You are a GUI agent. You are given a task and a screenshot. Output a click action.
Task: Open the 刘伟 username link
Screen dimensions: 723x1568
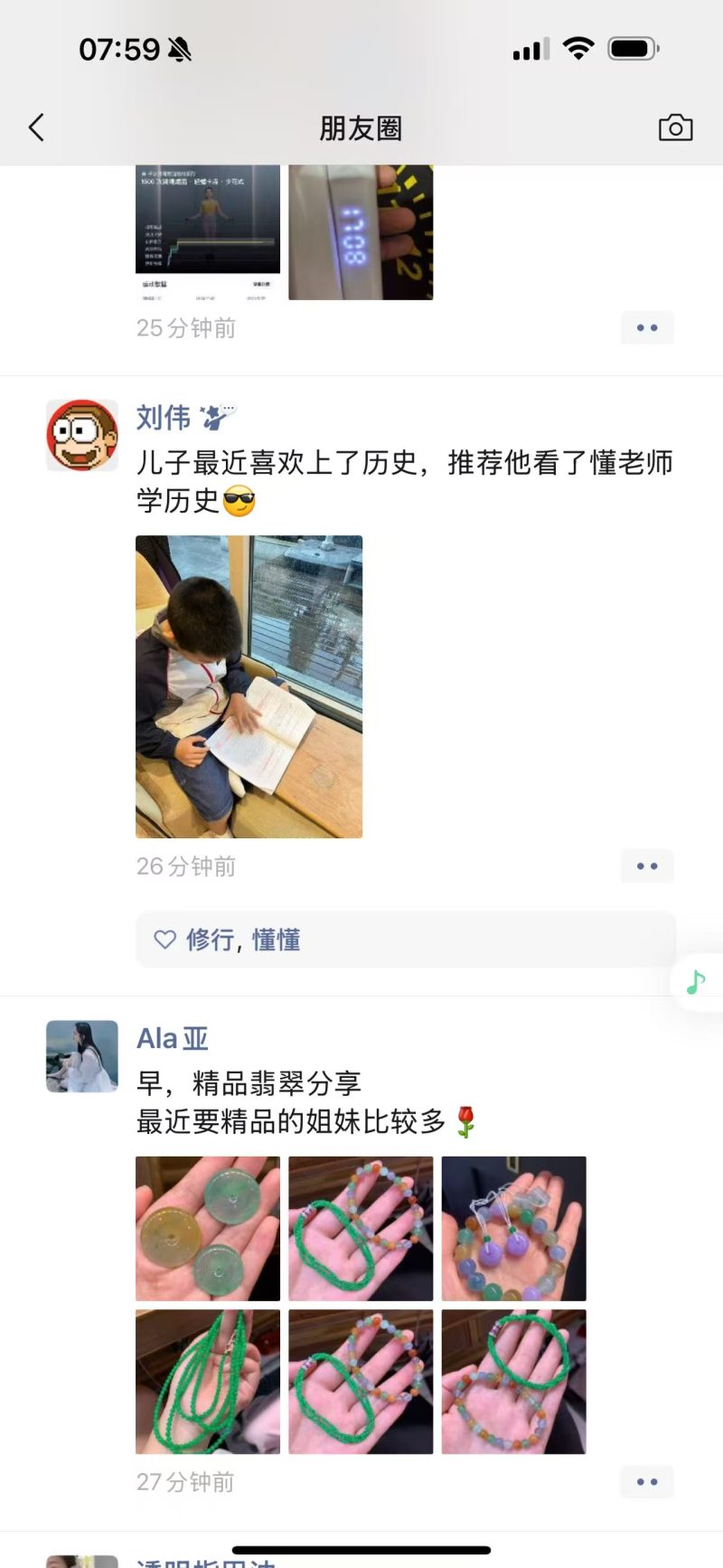click(x=164, y=418)
